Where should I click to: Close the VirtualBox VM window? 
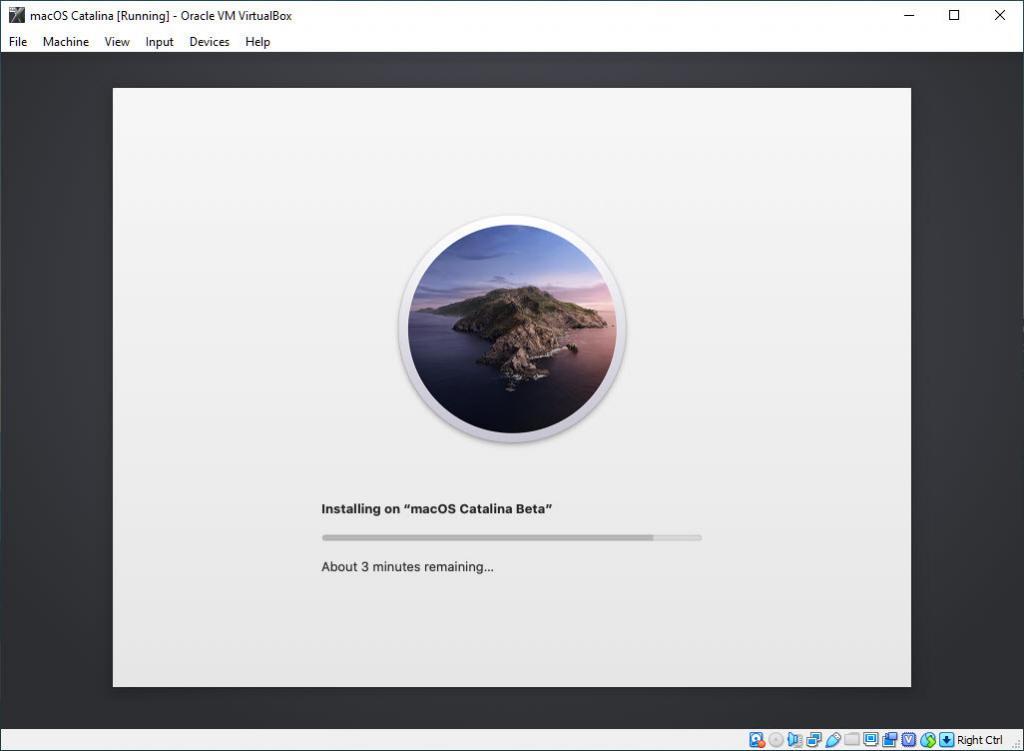pyautogui.click(x=1000, y=15)
